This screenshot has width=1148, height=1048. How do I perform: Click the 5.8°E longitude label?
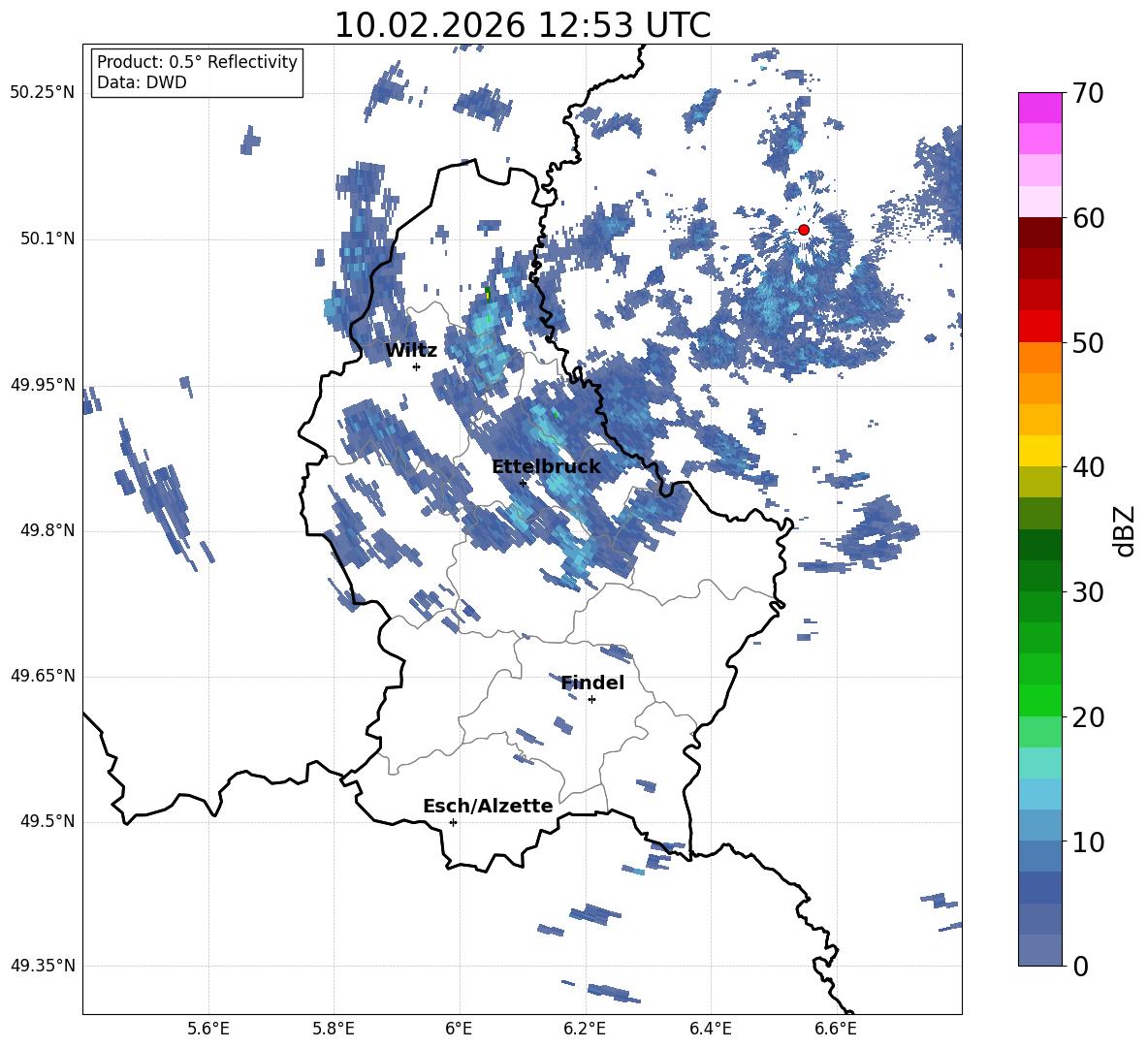click(334, 1029)
